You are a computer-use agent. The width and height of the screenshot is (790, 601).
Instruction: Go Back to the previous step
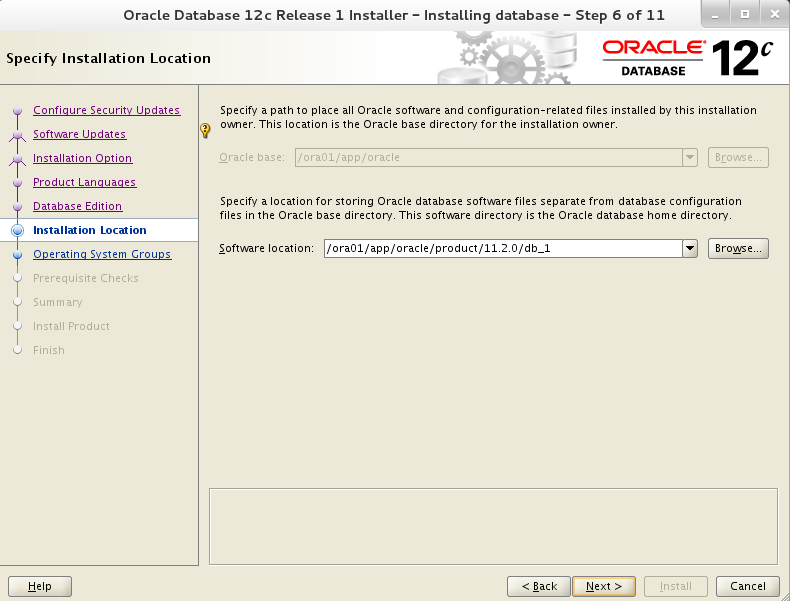click(539, 586)
